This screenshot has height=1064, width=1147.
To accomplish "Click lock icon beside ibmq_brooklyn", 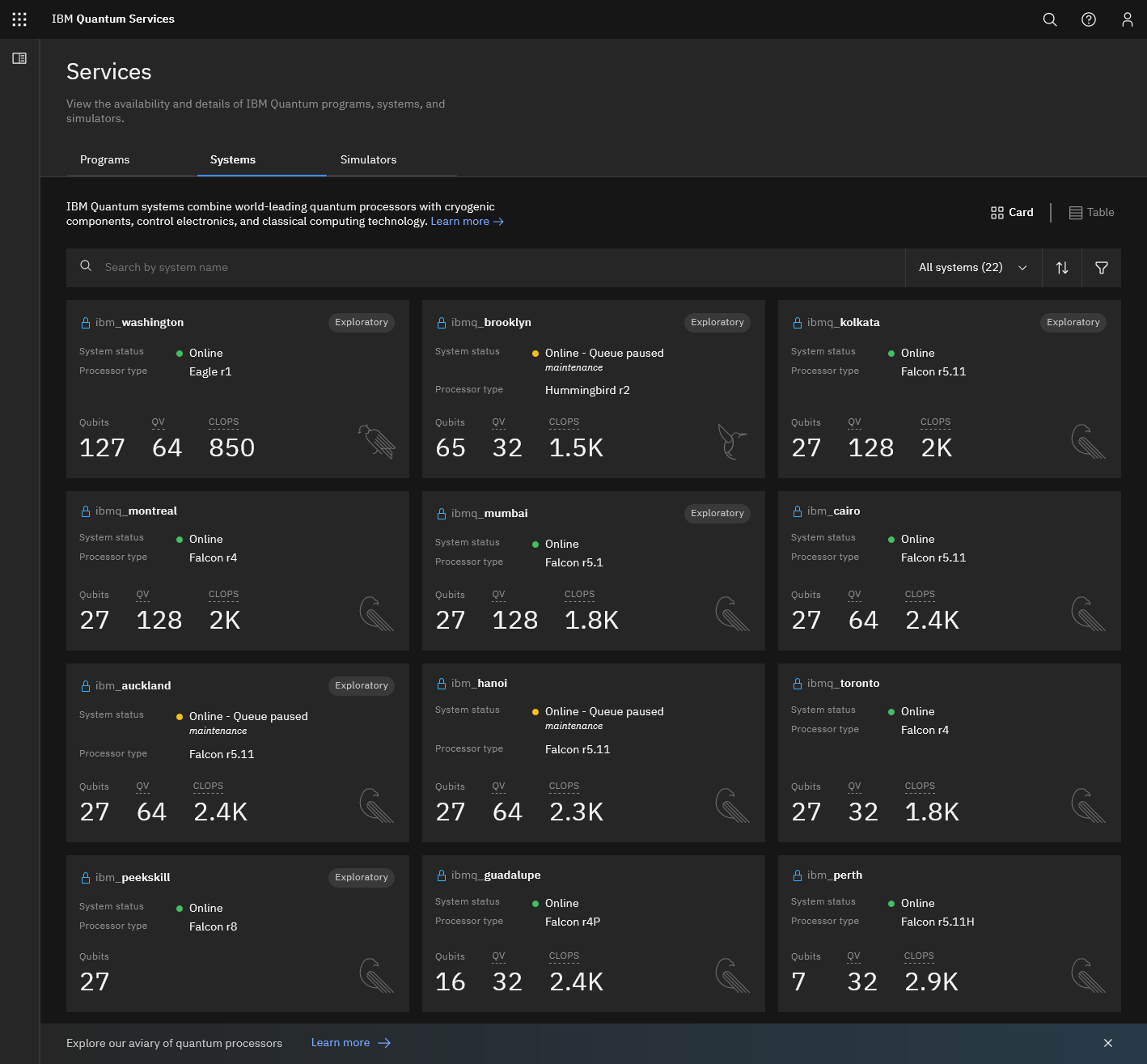I will click(442, 323).
